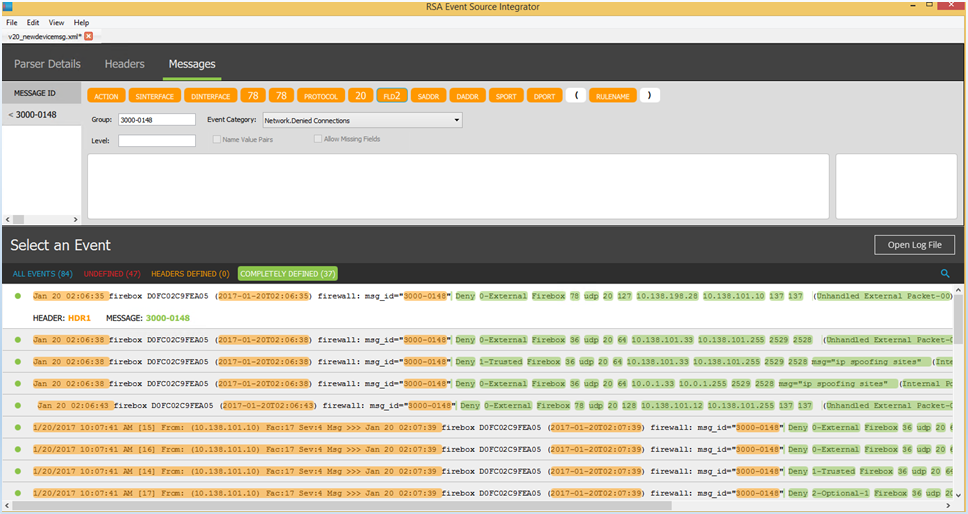Screen dimensions: 968x514
Task: Click the ACTION token pill
Action: (x=106, y=96)
